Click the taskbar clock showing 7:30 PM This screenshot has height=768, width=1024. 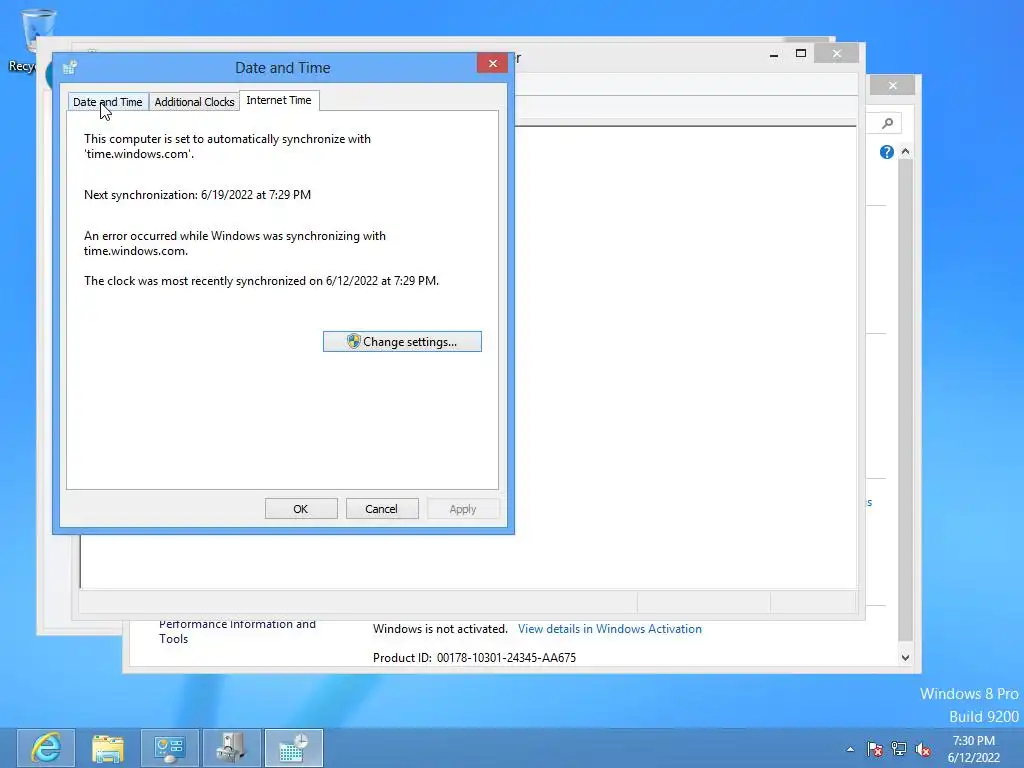tap(974, 749)
